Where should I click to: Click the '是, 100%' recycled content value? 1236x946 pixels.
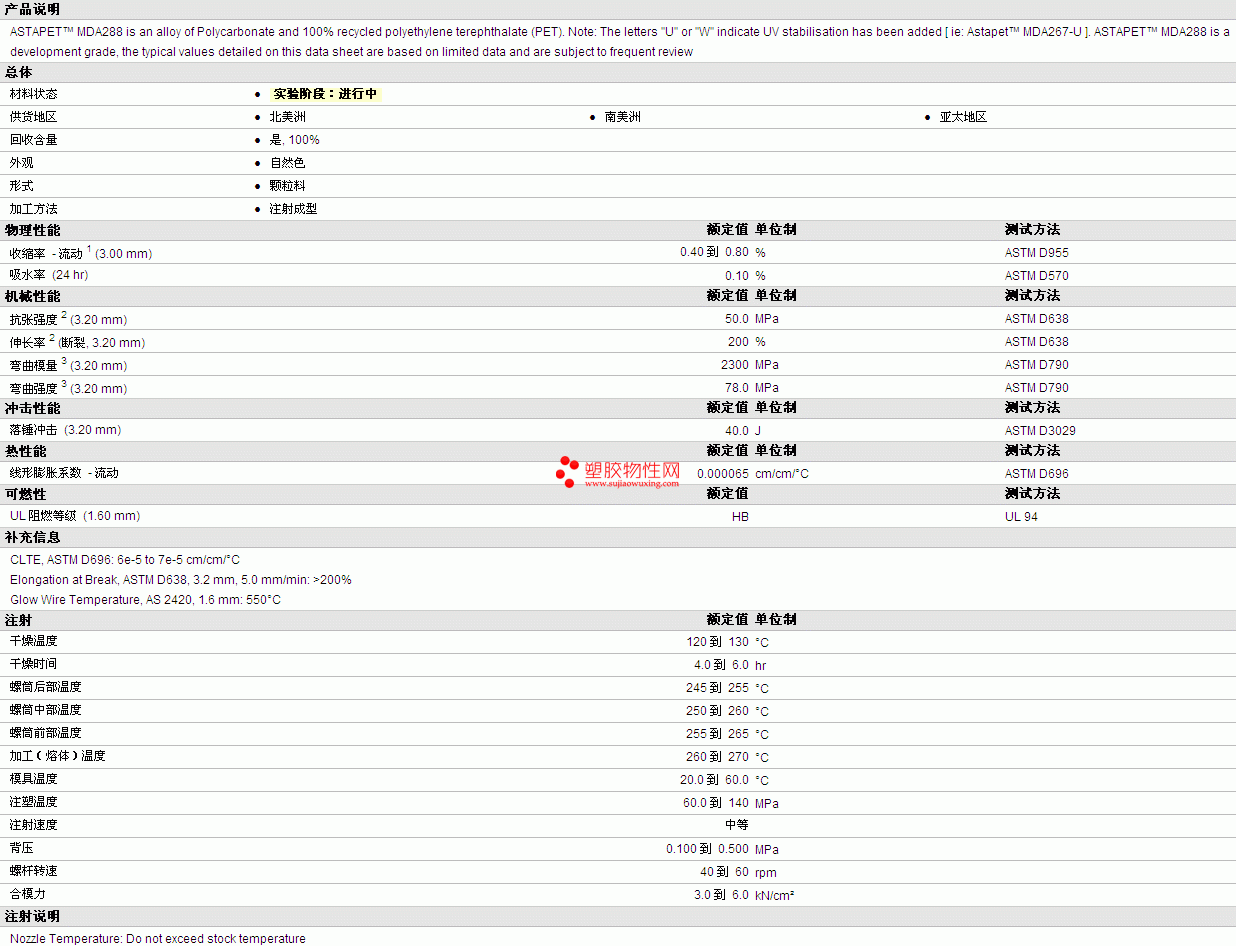point(294,140)
